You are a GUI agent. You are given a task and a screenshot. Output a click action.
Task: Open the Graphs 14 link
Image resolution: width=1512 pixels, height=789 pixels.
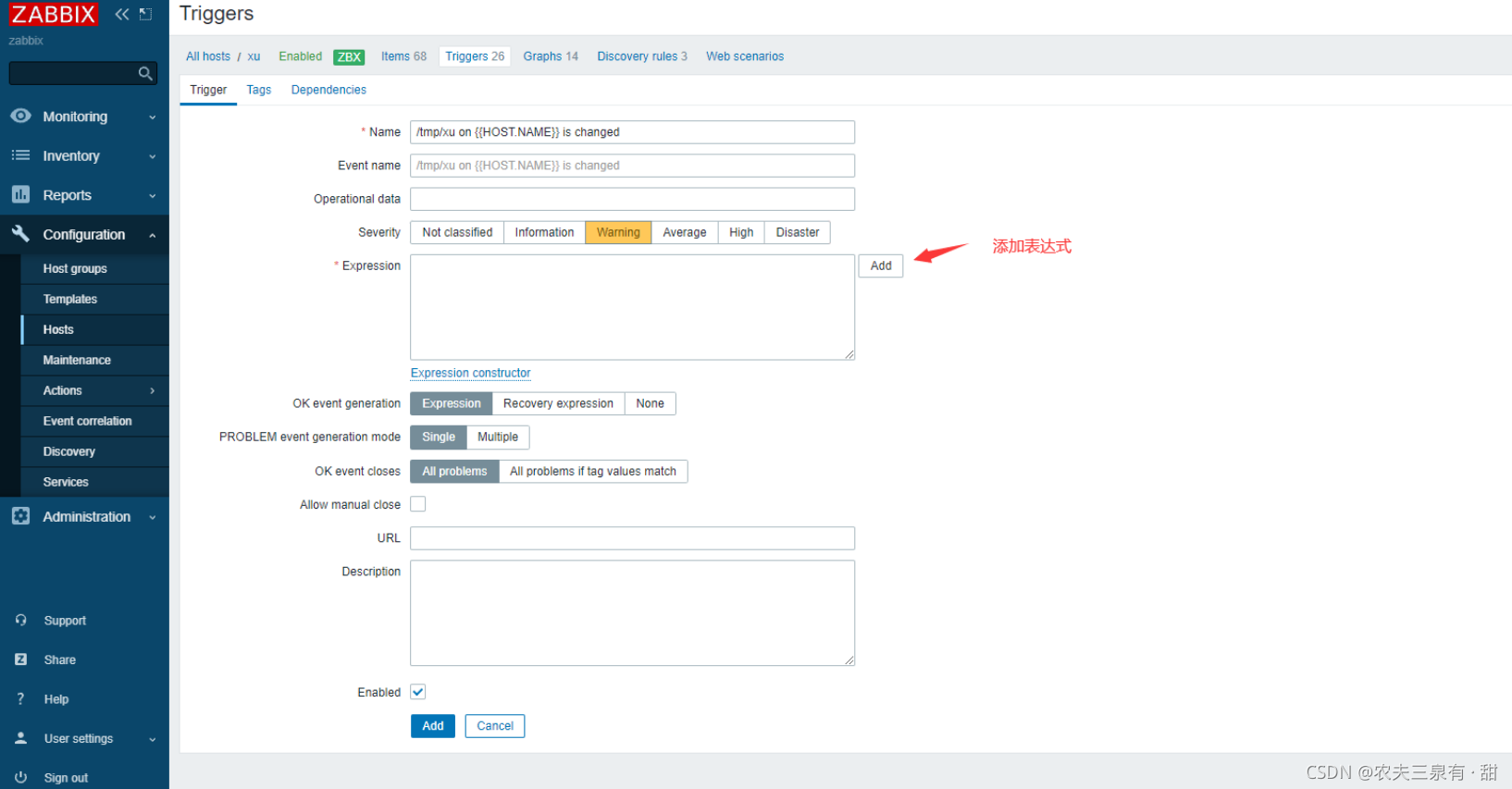click(x=551, y=56)
